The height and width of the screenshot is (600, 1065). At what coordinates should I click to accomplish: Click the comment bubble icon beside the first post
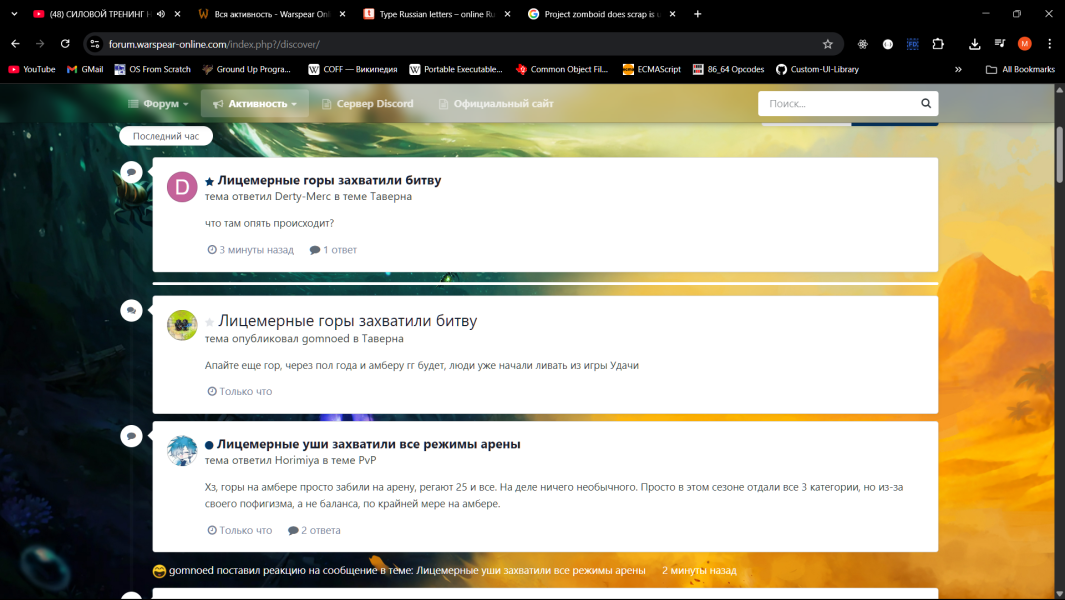click(131, 172)
